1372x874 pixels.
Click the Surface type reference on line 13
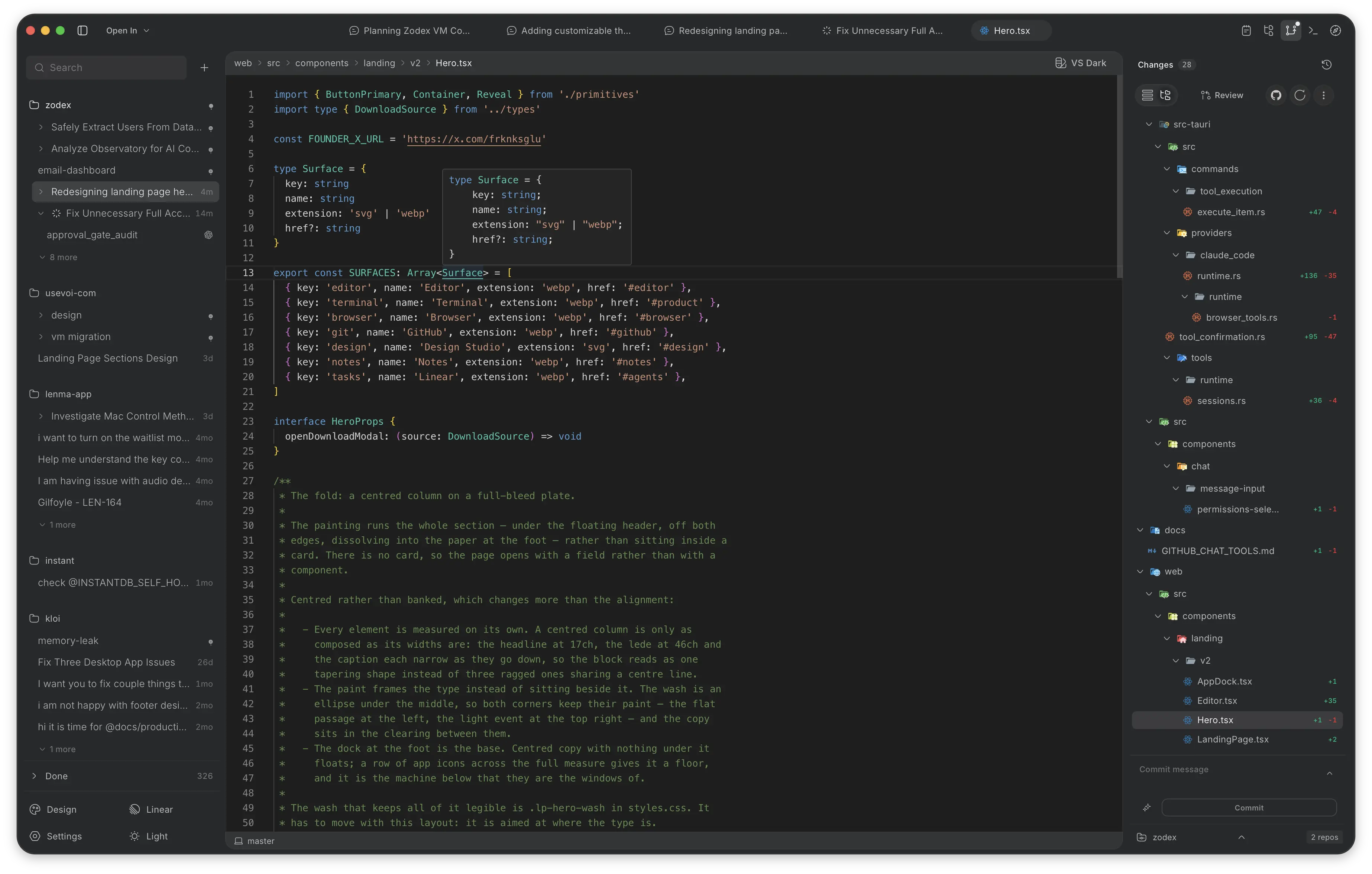click(x=462, y=273)
